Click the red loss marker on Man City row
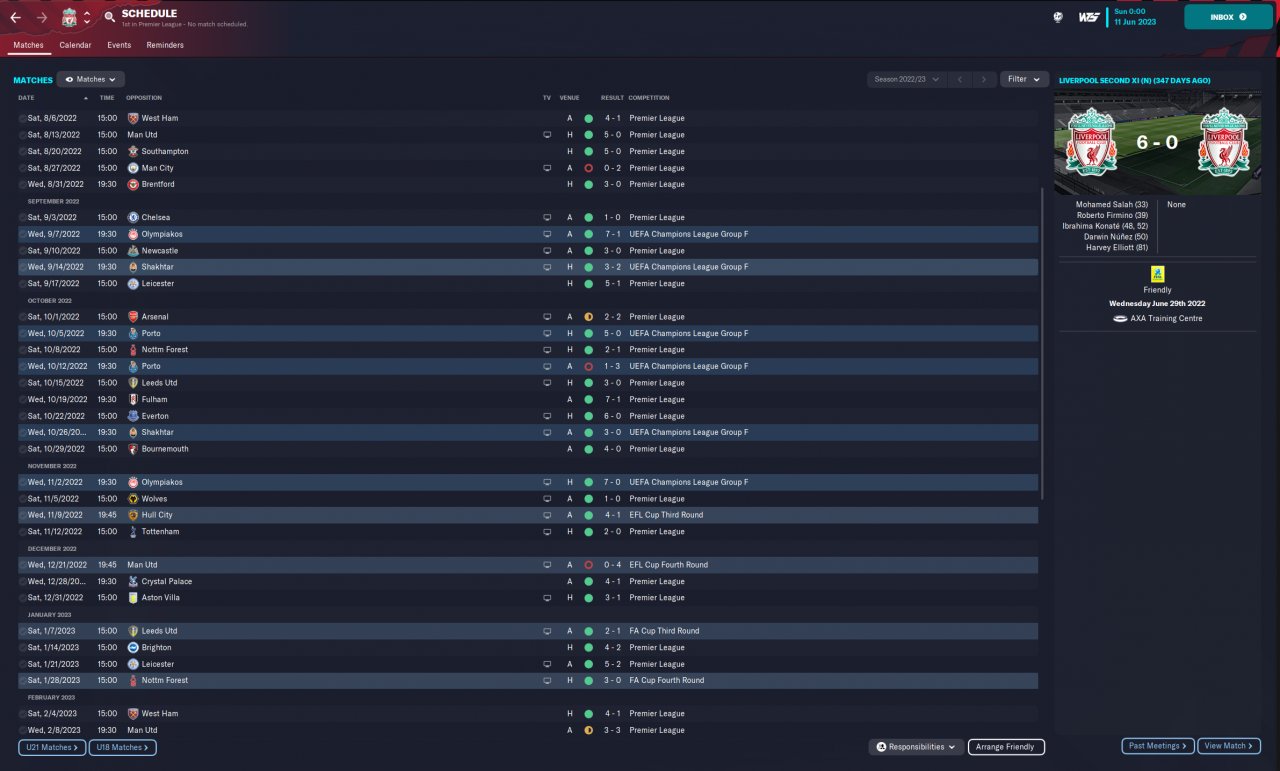The height and width of the screenshot is (771, 1280). pos(589,168)
